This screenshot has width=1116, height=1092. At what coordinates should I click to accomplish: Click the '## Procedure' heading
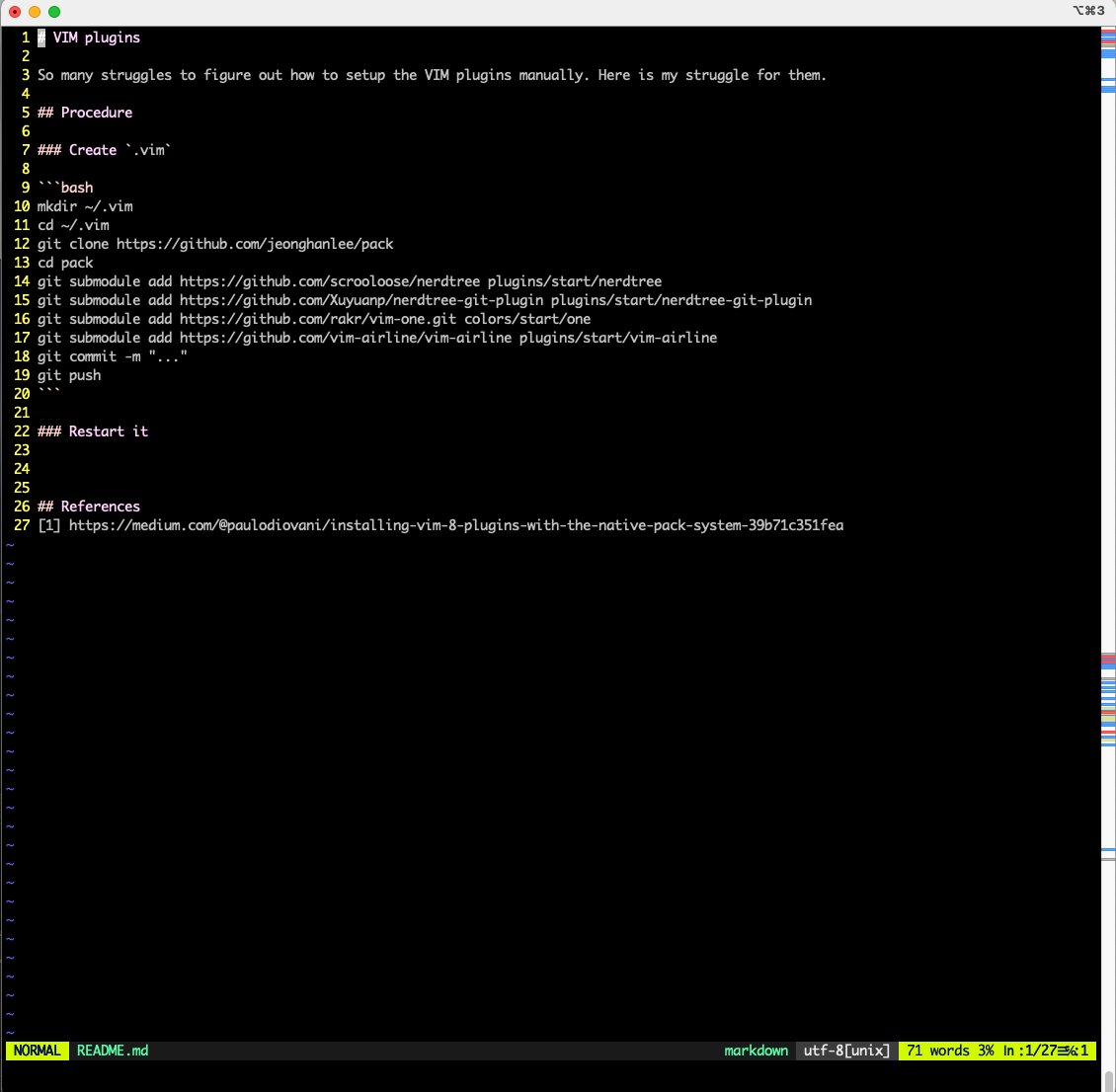coord(85,113)
